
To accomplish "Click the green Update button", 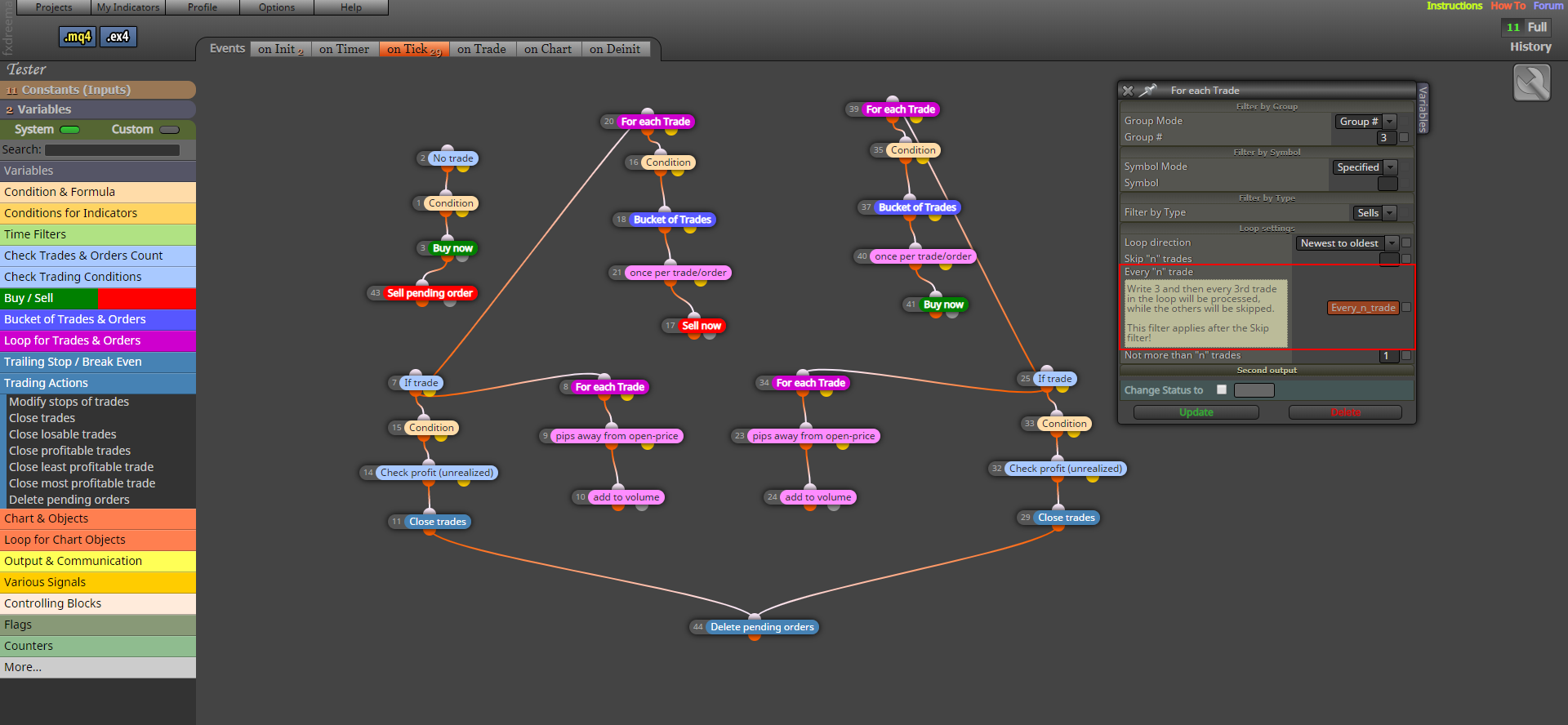I will (1196, 412).
